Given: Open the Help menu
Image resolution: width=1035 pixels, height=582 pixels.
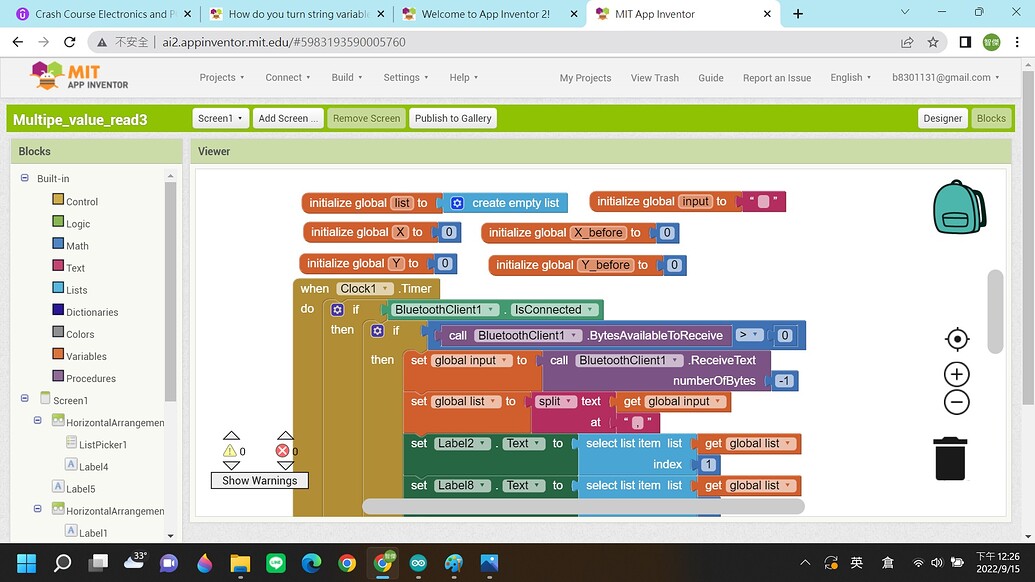Looking at the screenshot, I should [462, 77].
